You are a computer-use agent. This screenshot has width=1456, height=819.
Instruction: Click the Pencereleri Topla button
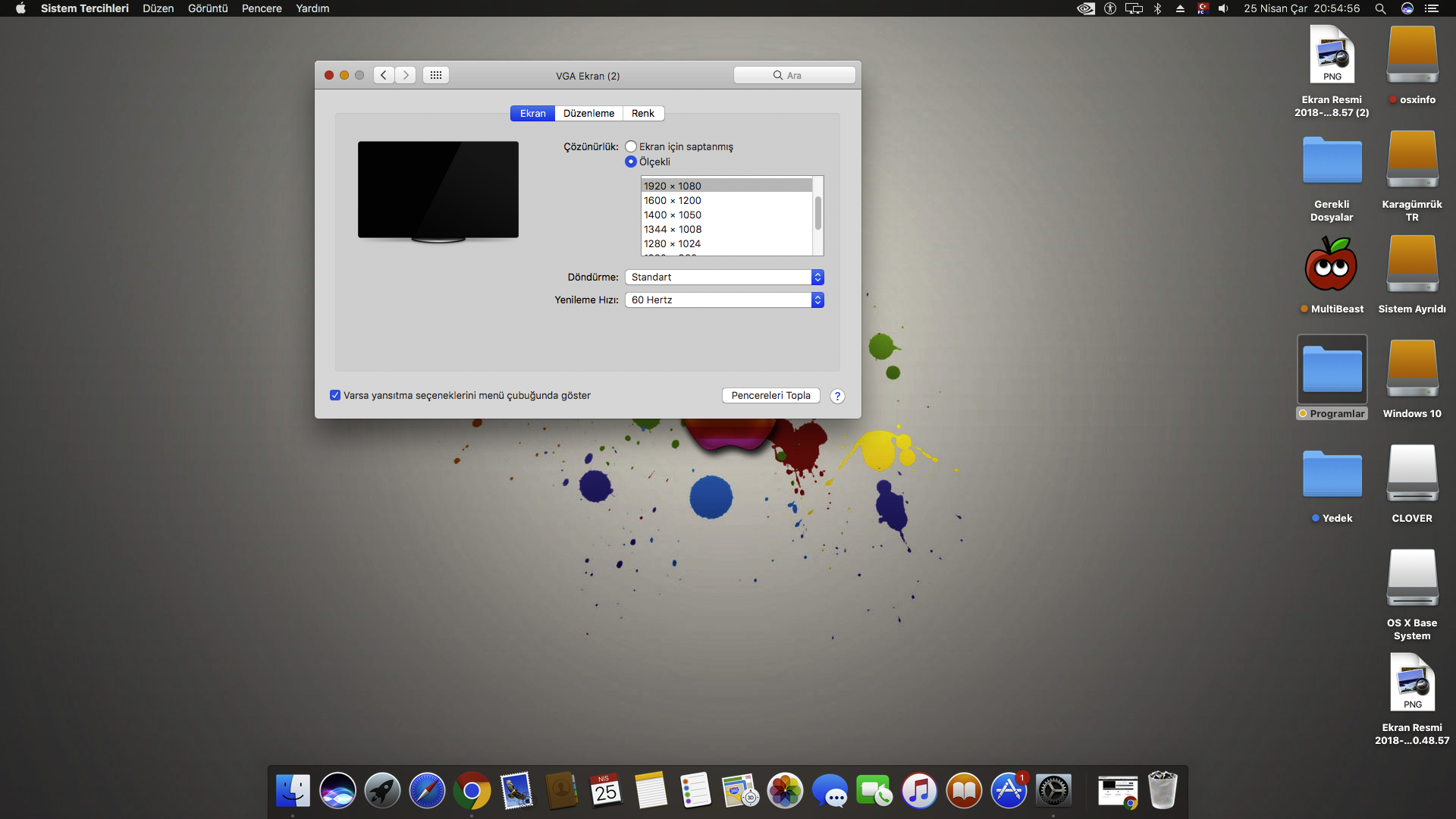click(x=770, y=395)
